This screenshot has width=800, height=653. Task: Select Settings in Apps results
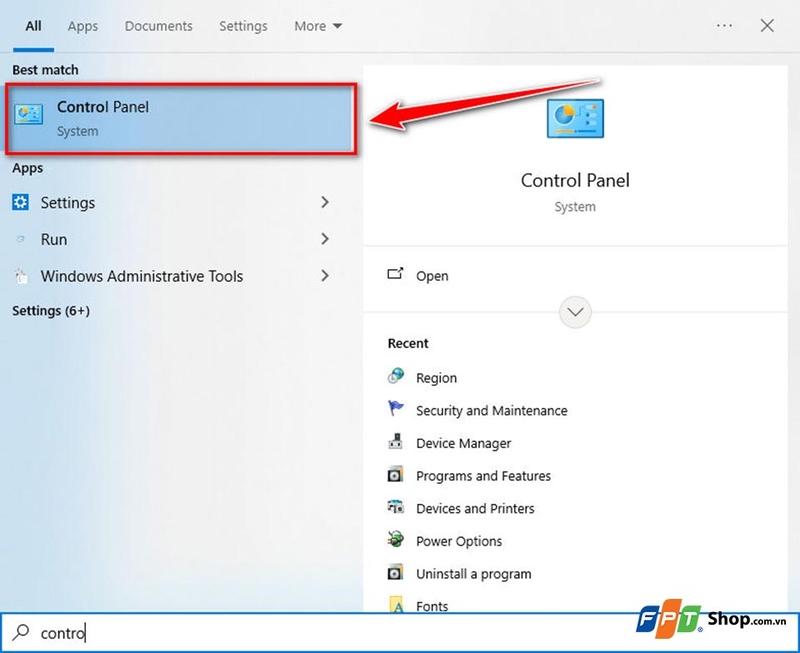click(171, 203)
